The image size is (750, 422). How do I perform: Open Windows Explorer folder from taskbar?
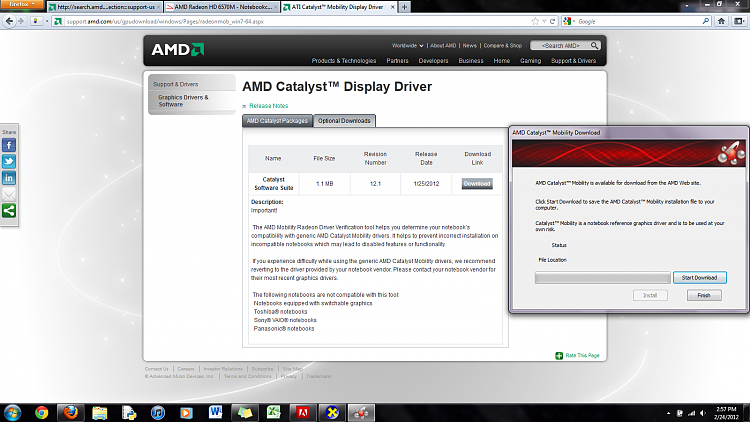point(99,412)
